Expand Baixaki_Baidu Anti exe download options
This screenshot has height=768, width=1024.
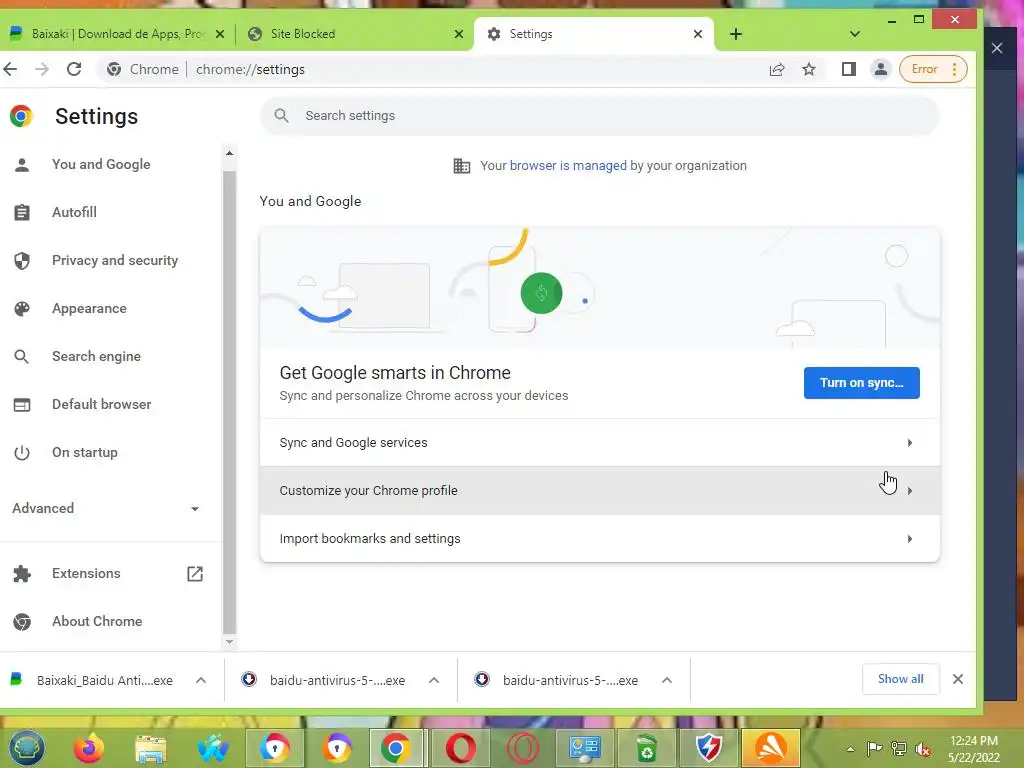(200, 680)
